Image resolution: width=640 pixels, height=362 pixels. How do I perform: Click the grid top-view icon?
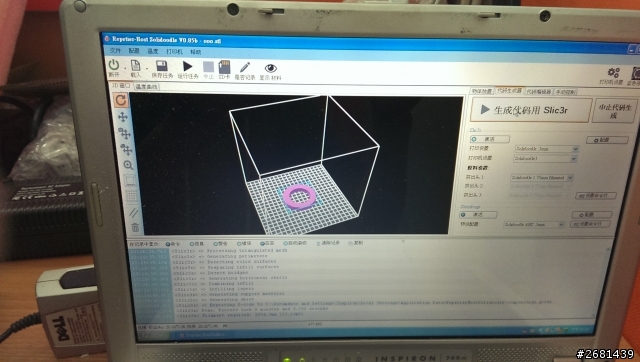(x=131, y=196)
